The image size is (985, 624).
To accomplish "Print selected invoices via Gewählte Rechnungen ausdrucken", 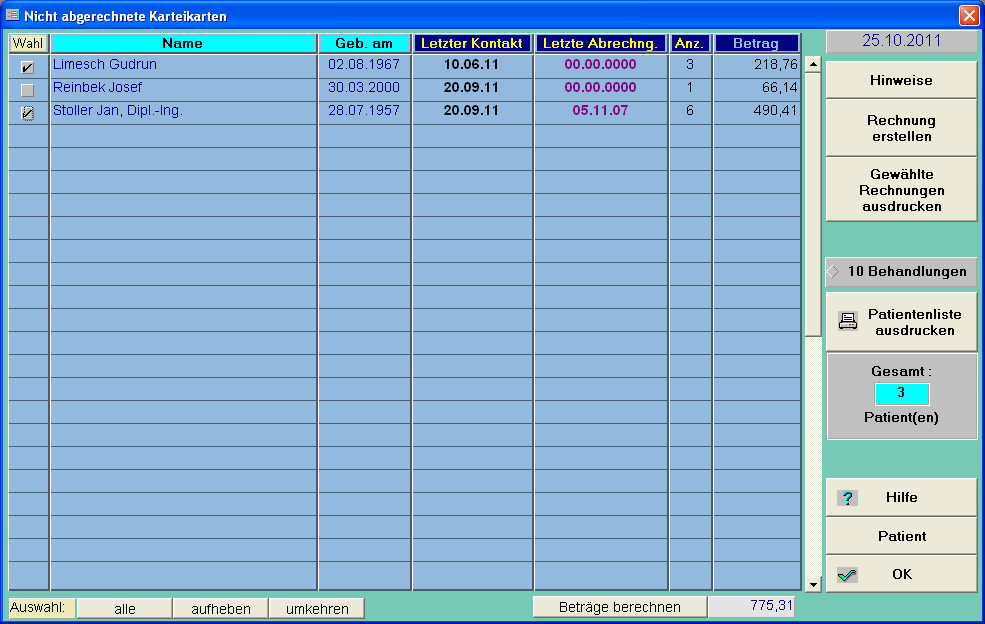I will [901, 190].
